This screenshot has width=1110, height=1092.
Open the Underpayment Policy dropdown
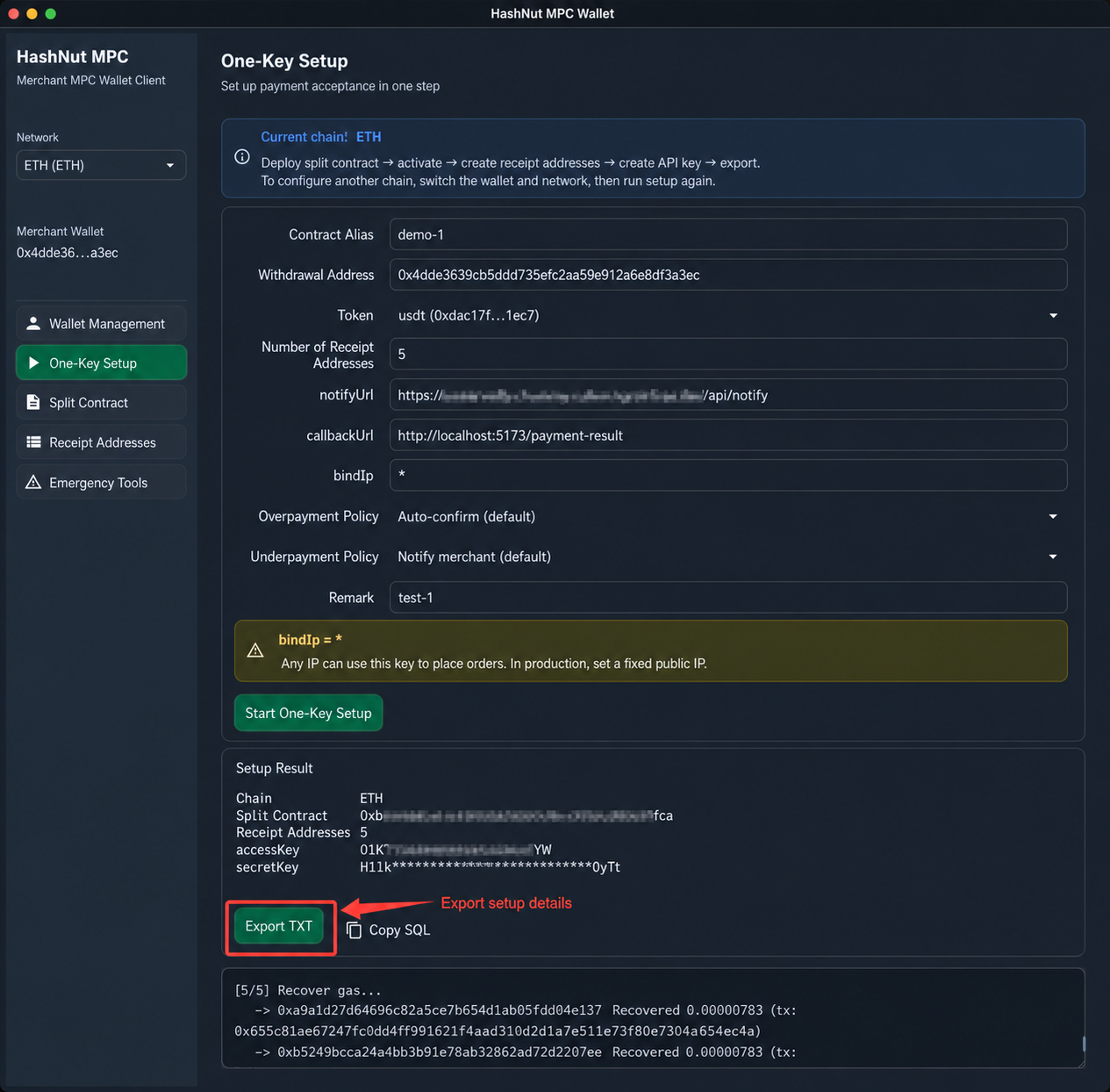pos(728,557)
